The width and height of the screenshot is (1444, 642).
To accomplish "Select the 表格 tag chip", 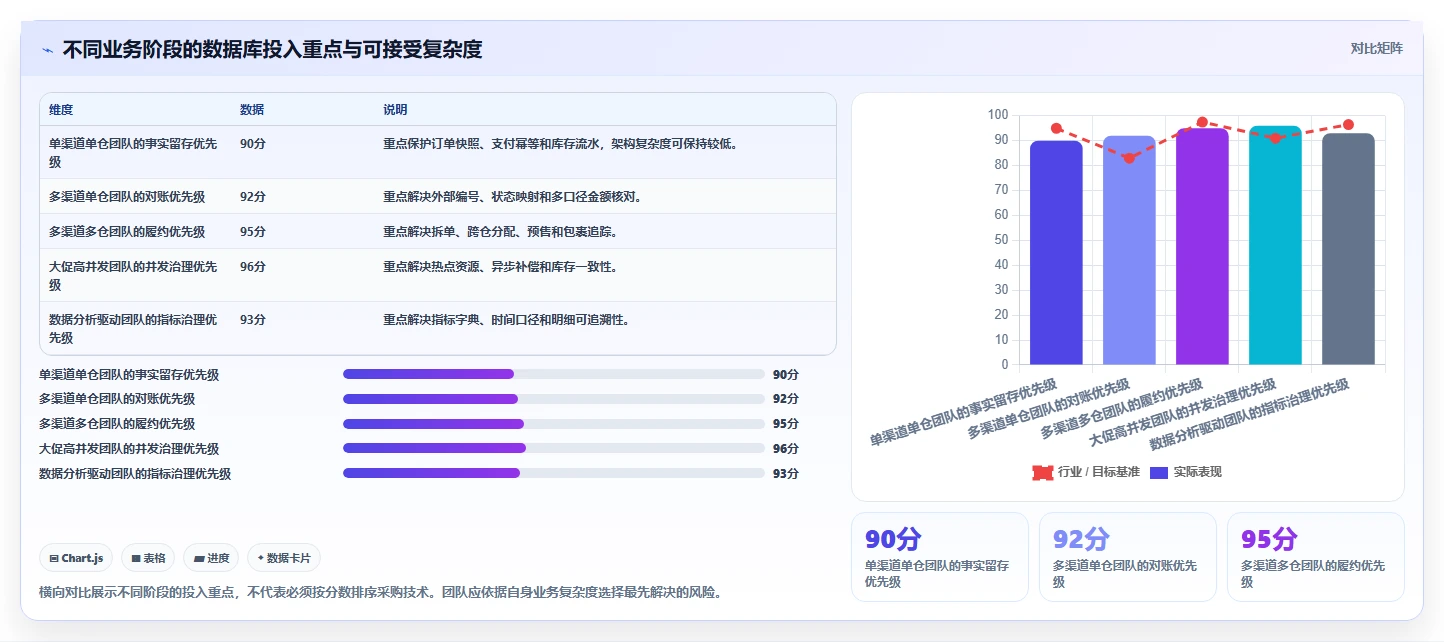I will pos(148,558).
